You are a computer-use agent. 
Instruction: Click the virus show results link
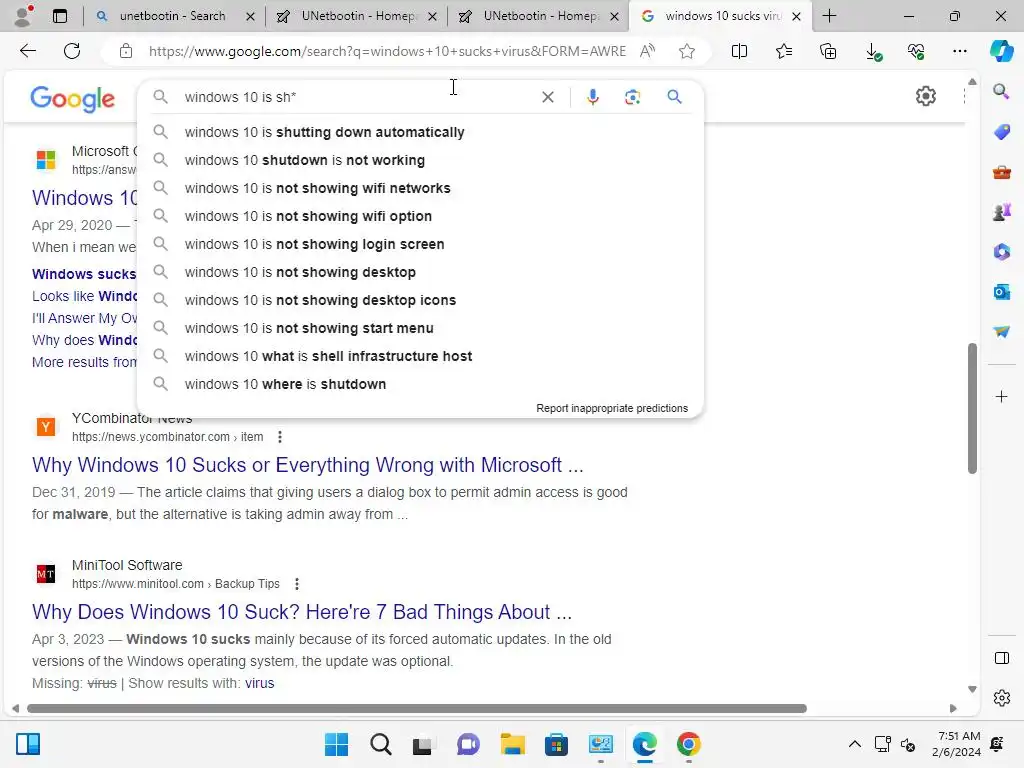259,683
